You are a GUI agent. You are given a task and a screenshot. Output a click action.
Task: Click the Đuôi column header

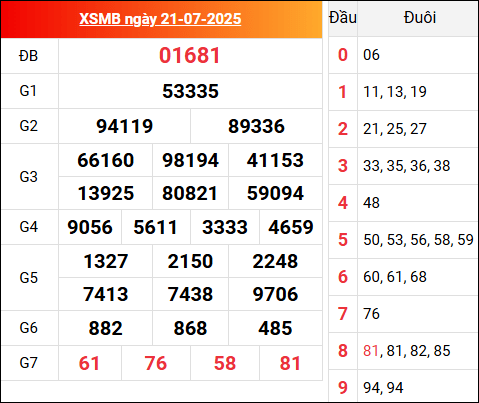click(420, 17)
